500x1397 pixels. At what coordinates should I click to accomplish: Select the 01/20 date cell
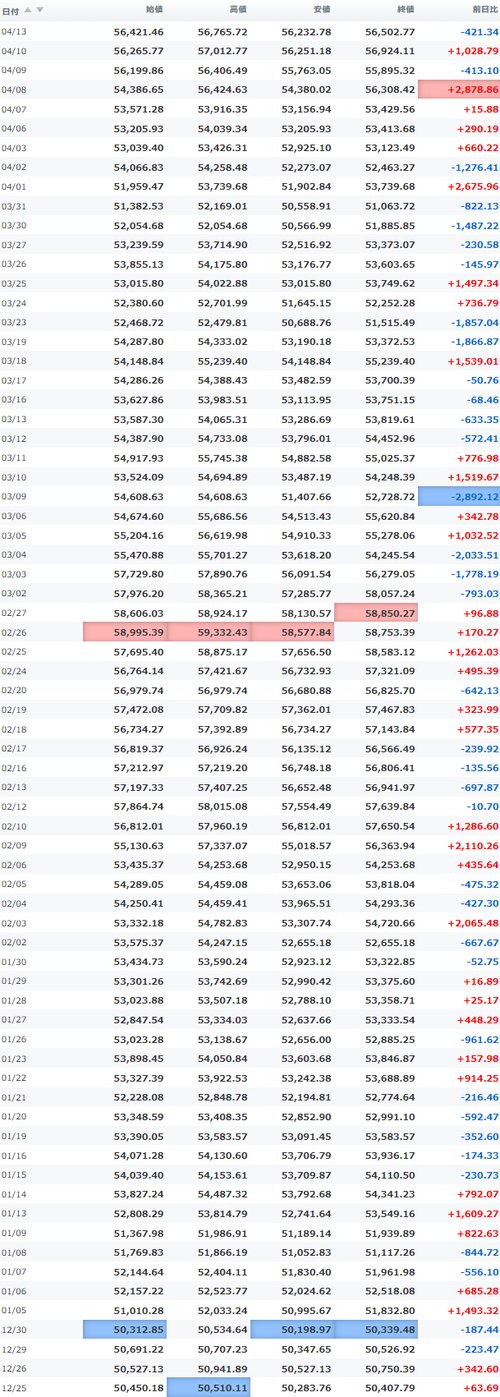click(14, 1116)
